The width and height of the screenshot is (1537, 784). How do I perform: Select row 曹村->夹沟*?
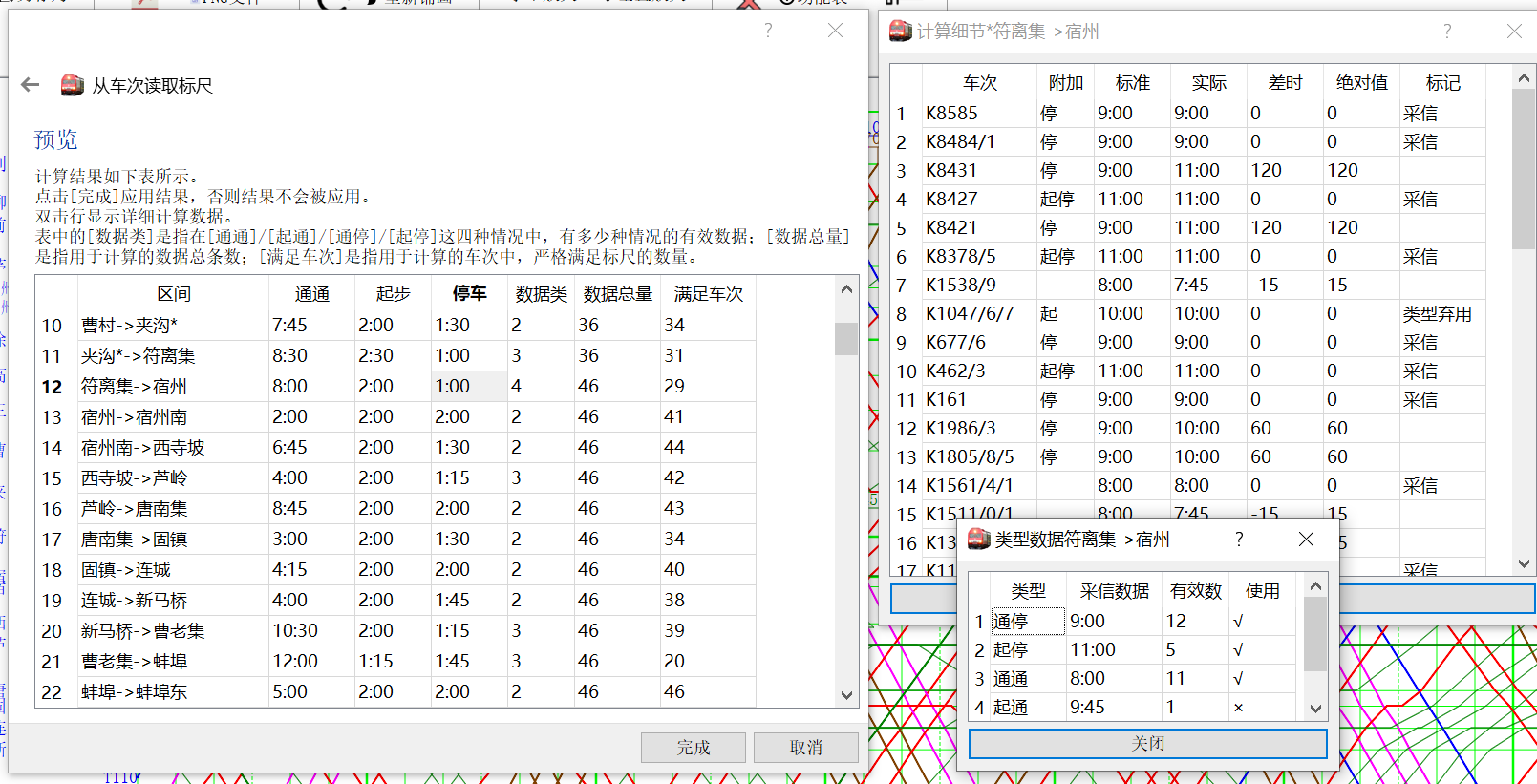pyautogui.click(x=396, y=325)
